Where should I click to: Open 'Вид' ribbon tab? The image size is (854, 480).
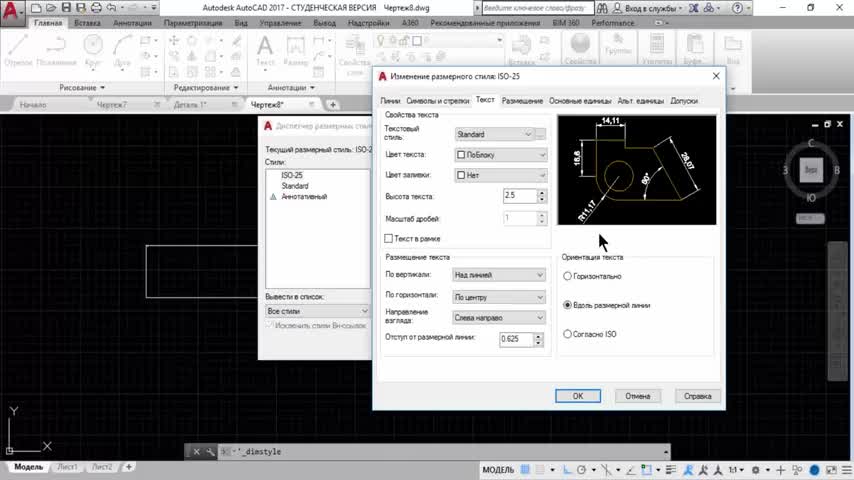pos(241,23)
